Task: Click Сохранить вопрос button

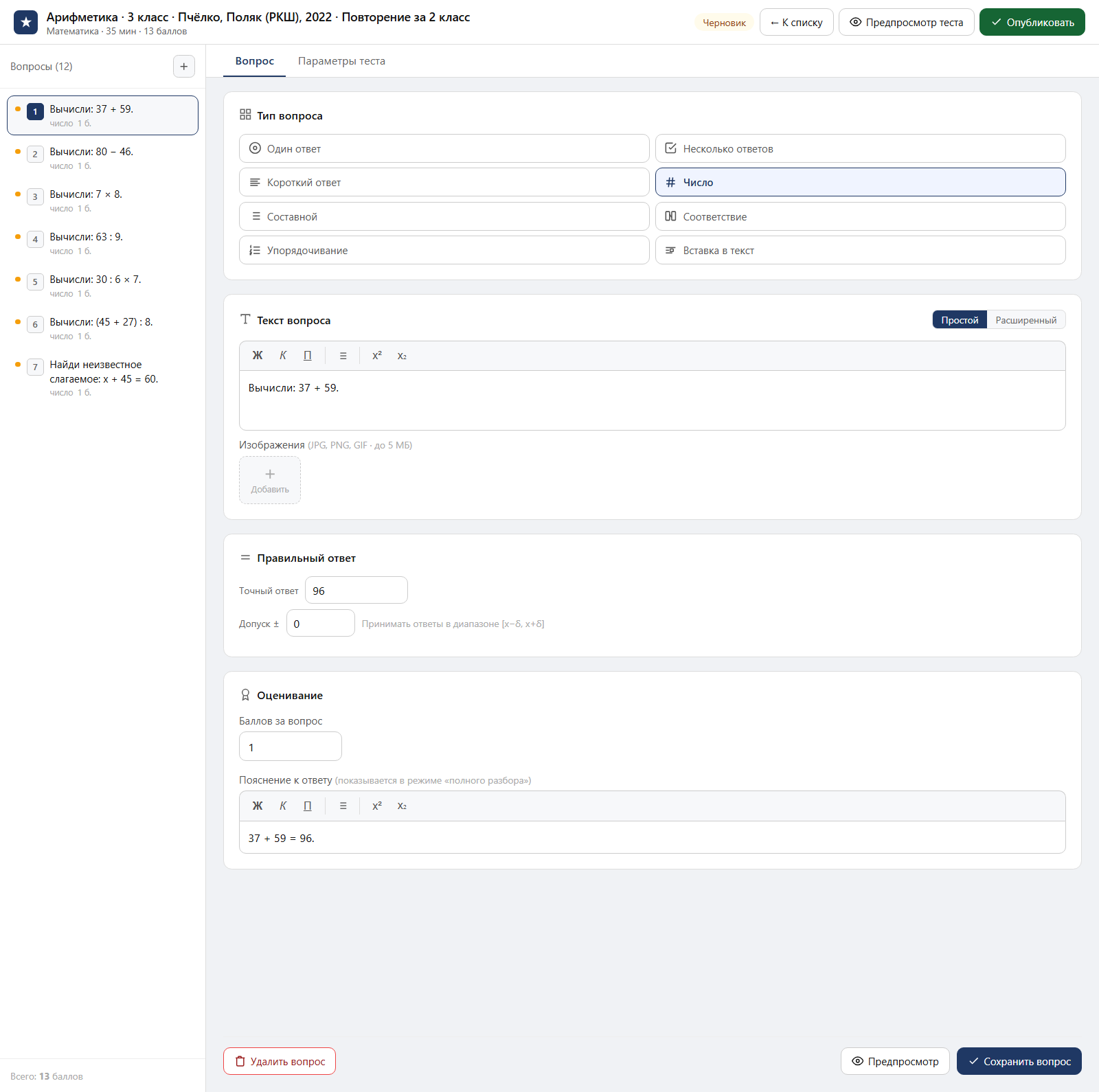Action: (1019, 1061)
